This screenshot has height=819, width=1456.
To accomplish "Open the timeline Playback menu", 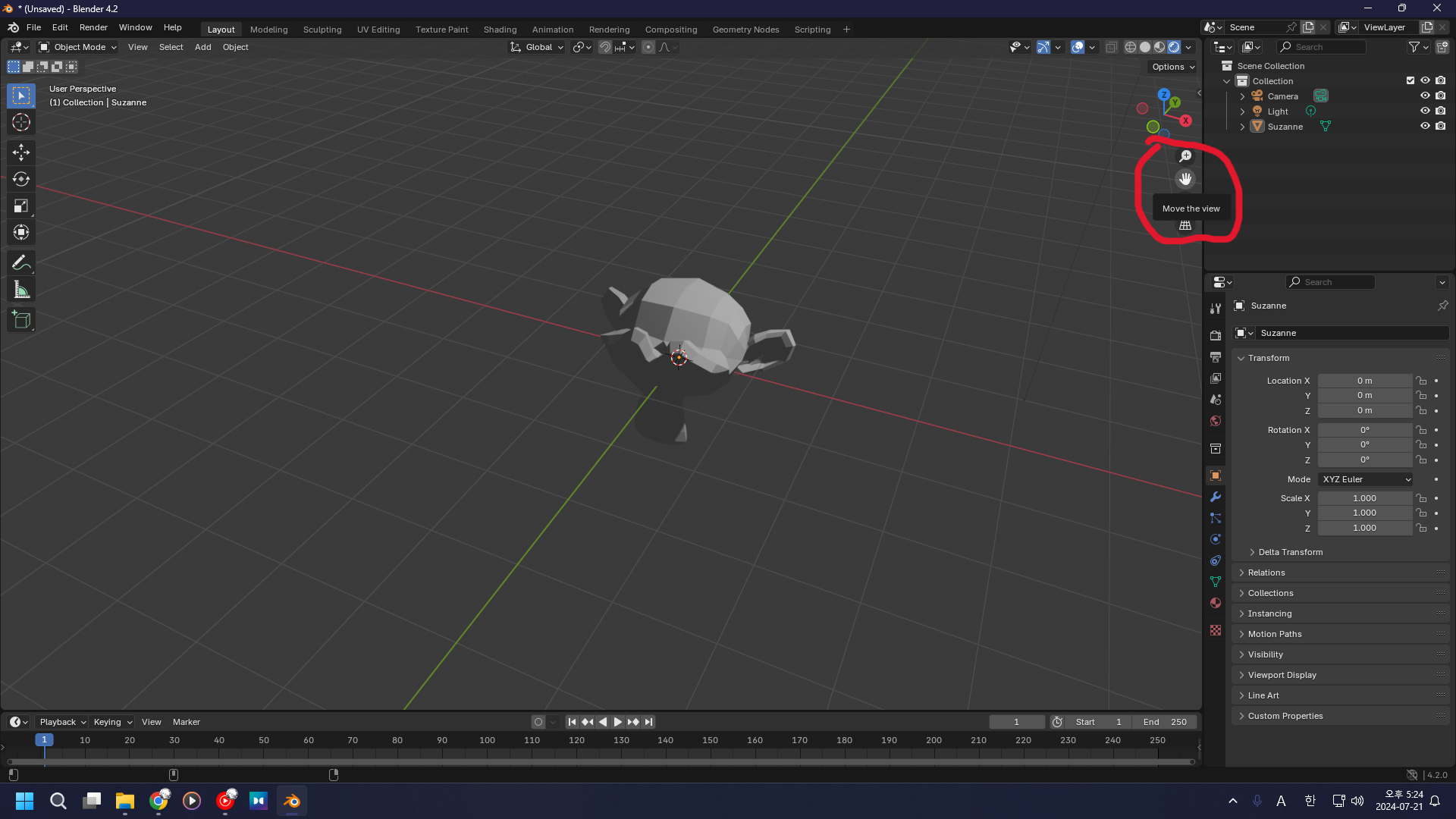I will (x=62, y=722).
